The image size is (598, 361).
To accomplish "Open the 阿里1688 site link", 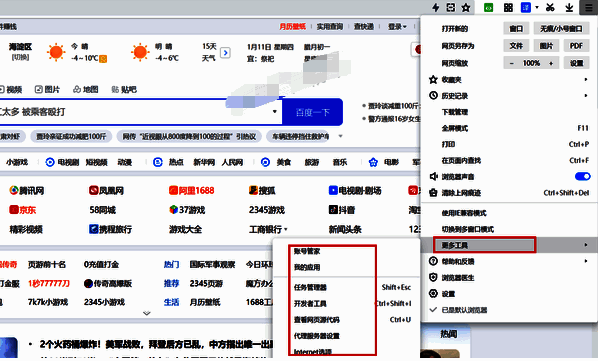I will (x=191, y=190).
